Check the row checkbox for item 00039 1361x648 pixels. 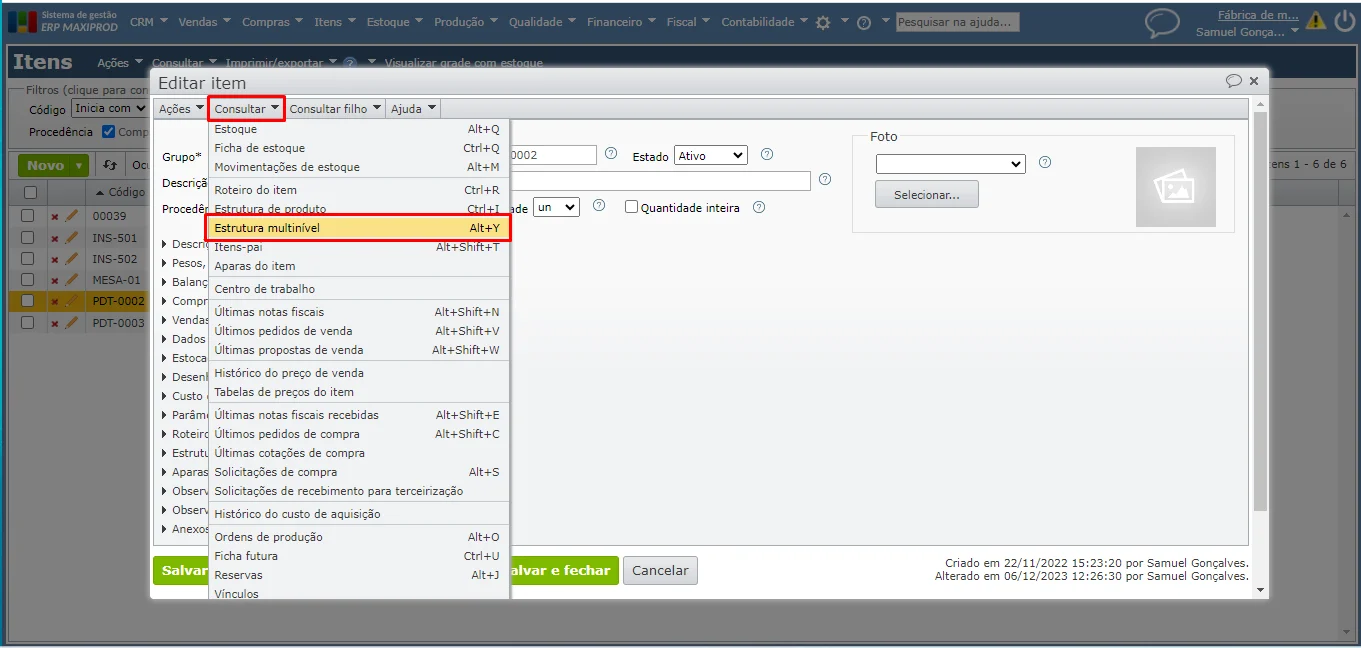[28, 216]
